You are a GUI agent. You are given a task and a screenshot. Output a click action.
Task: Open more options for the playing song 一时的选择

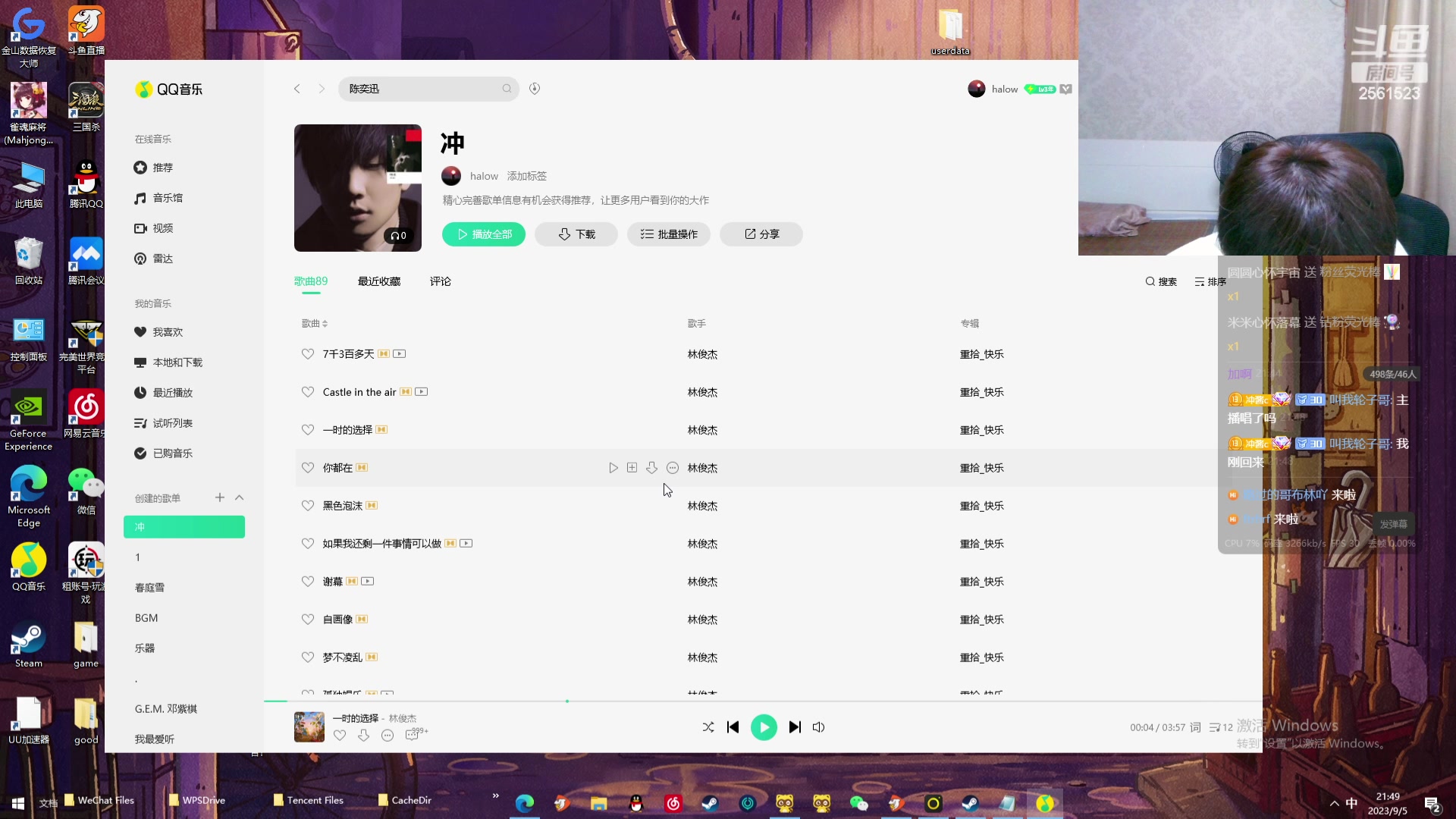click(x=388, y=736)
